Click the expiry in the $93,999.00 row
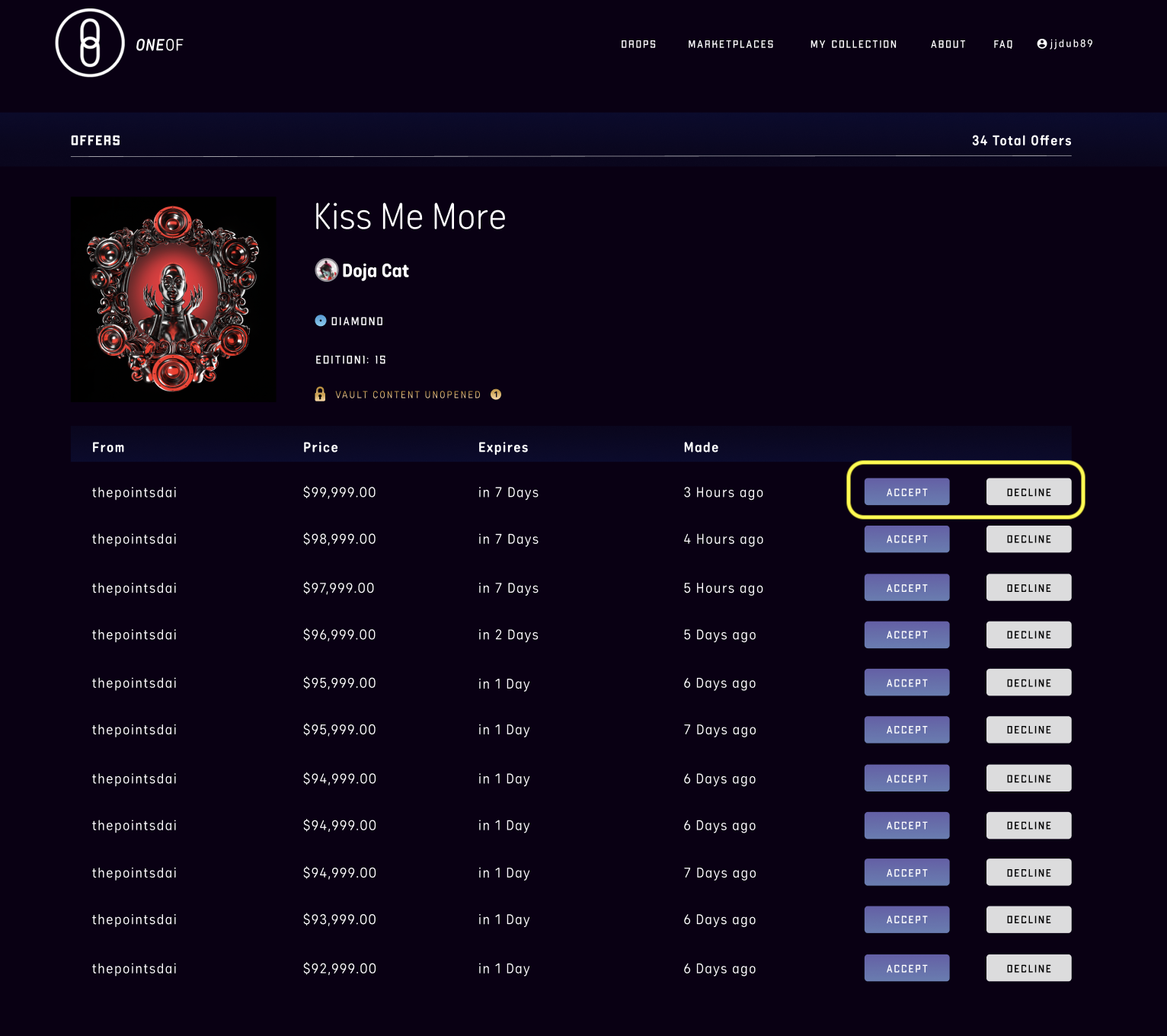Viewport: 1167px width, 1036px height. [504, 920]
